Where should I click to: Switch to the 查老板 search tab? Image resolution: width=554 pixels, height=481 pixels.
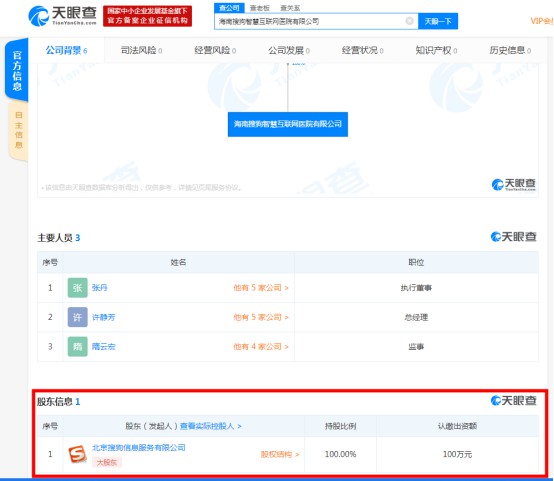pos(260,8)
